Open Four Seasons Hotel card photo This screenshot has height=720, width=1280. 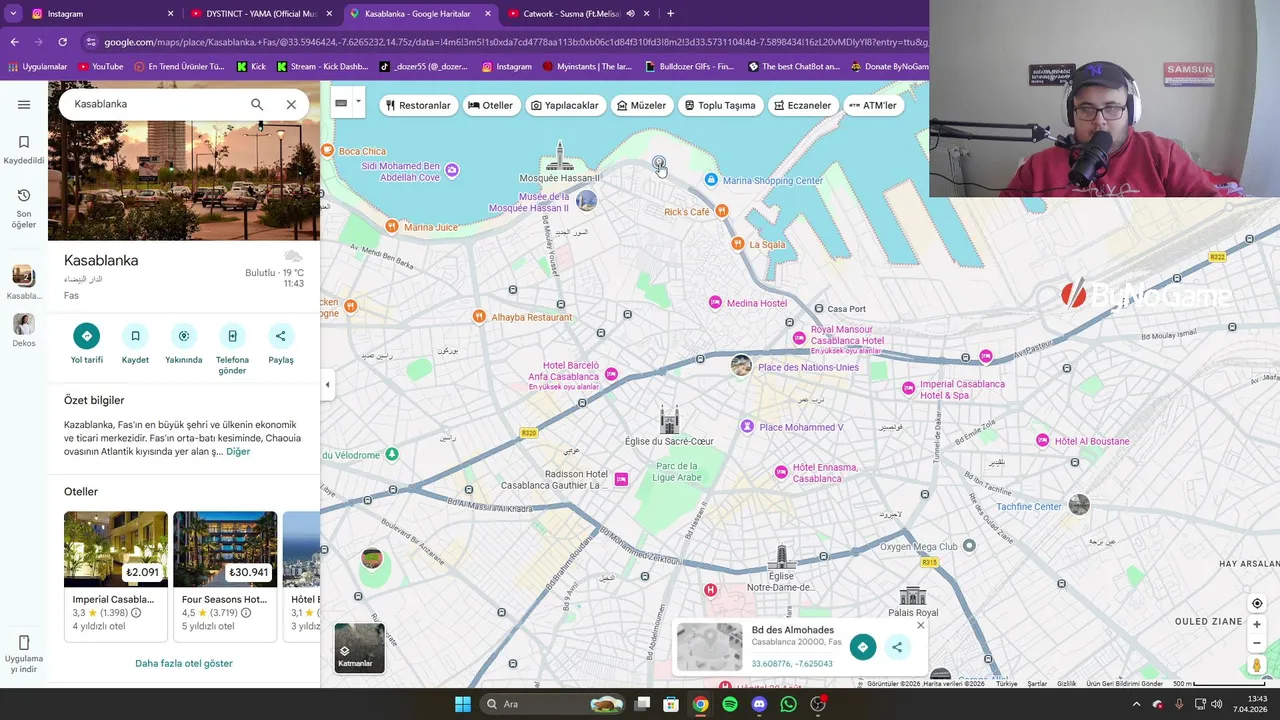(x=225, y=549)
